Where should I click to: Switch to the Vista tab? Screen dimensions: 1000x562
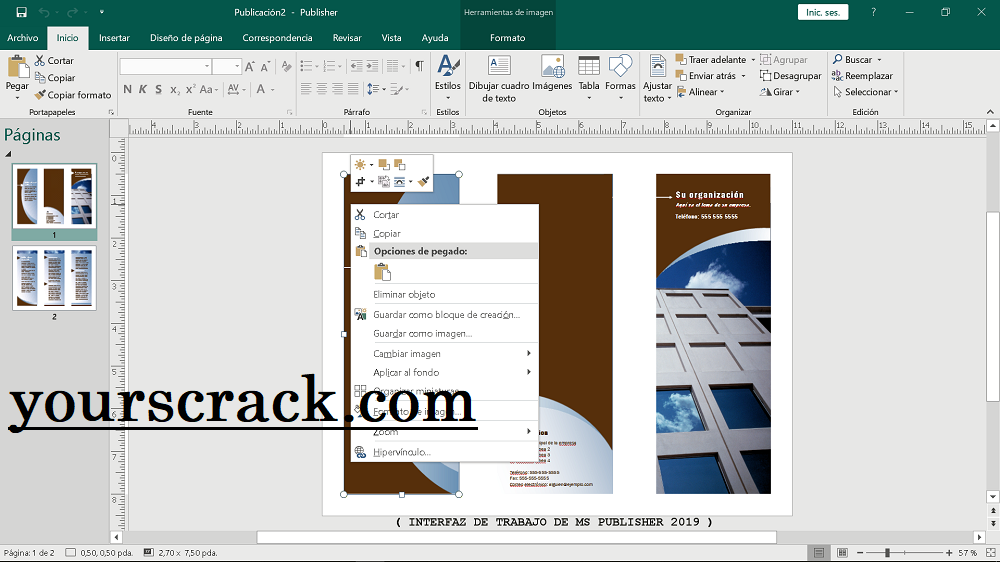coord(392,38)
